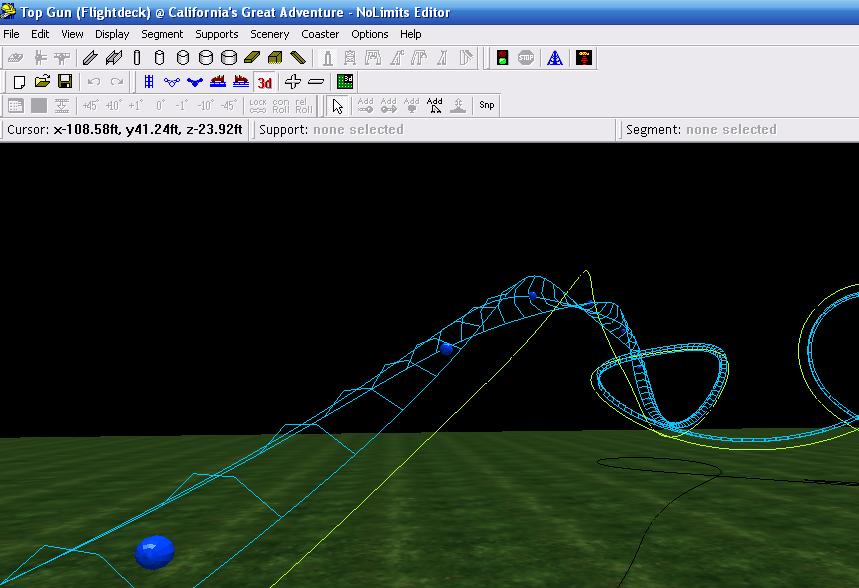Screen dimensions: 859x588
Task: Choose the Add tool with cursor icon
Action: click(434, 105)
